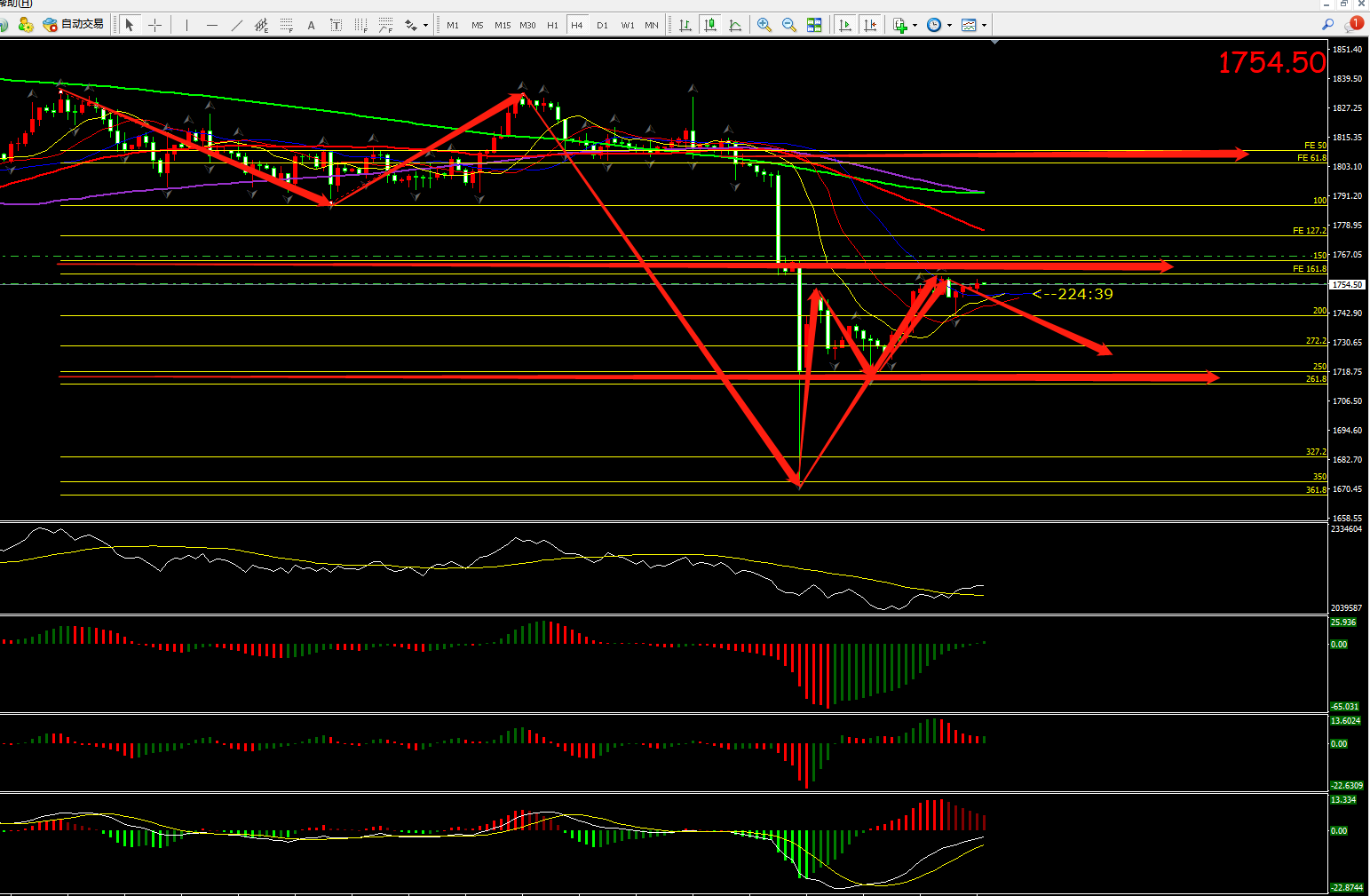Screen dimensions: 1370x896
Task: Click the 自动交易 auto trading button
Action: click(75, 24)
